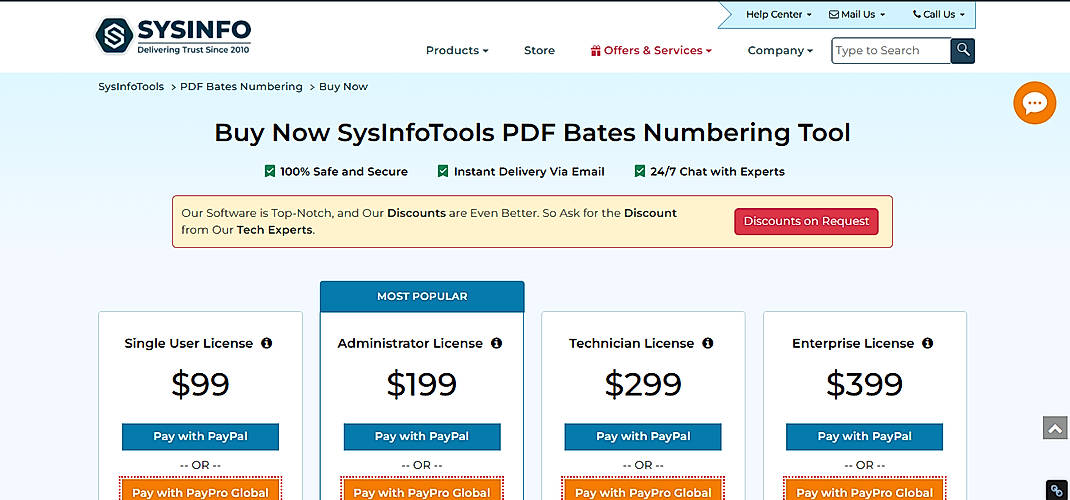Click 'Instant Delivery Via Email' text

[529, 172]
